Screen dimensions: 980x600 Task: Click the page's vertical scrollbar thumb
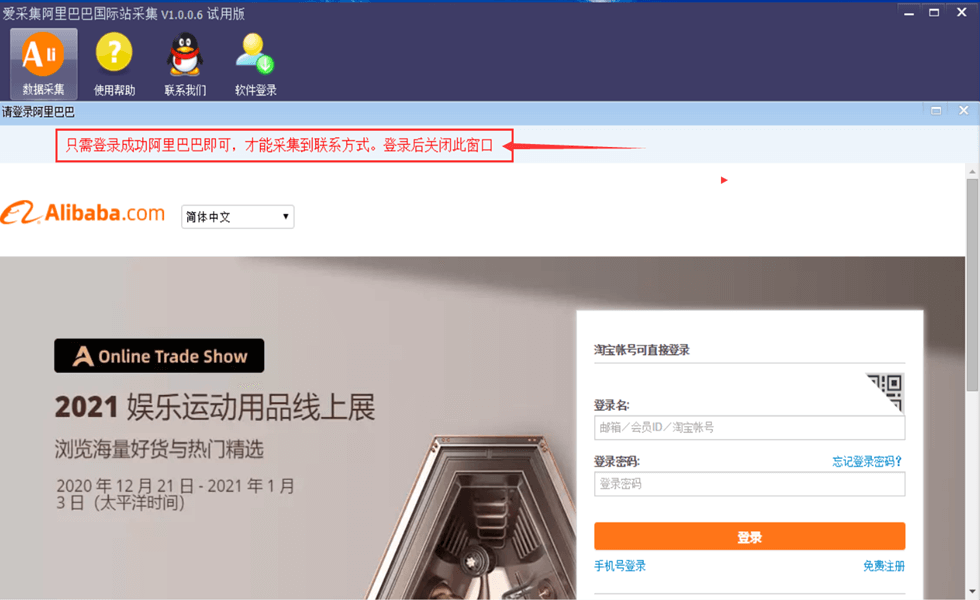point(972,284)
